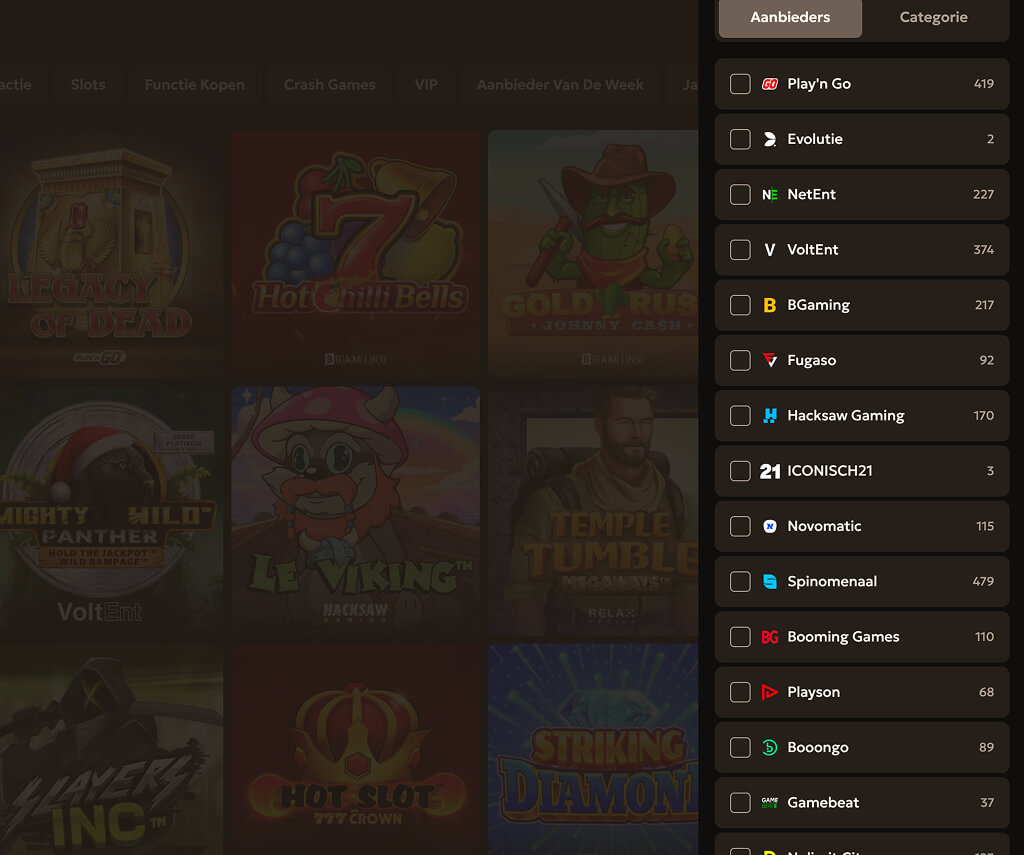Screen dimensions: 1024x855
Task: Click the Booming Games label text
Action: coord(843,637)
